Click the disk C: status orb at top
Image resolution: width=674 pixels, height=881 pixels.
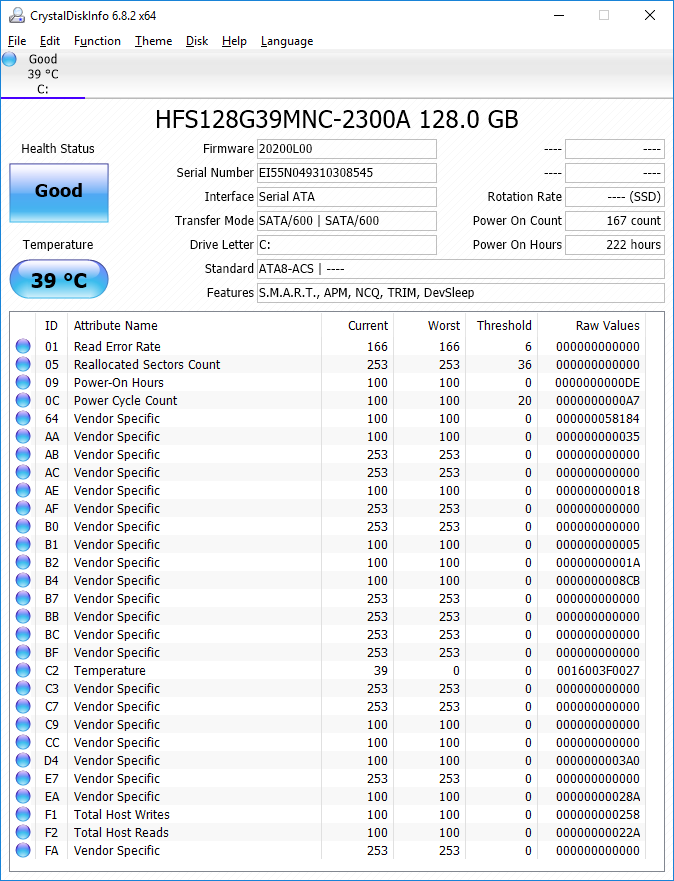[x=10, y=59]
